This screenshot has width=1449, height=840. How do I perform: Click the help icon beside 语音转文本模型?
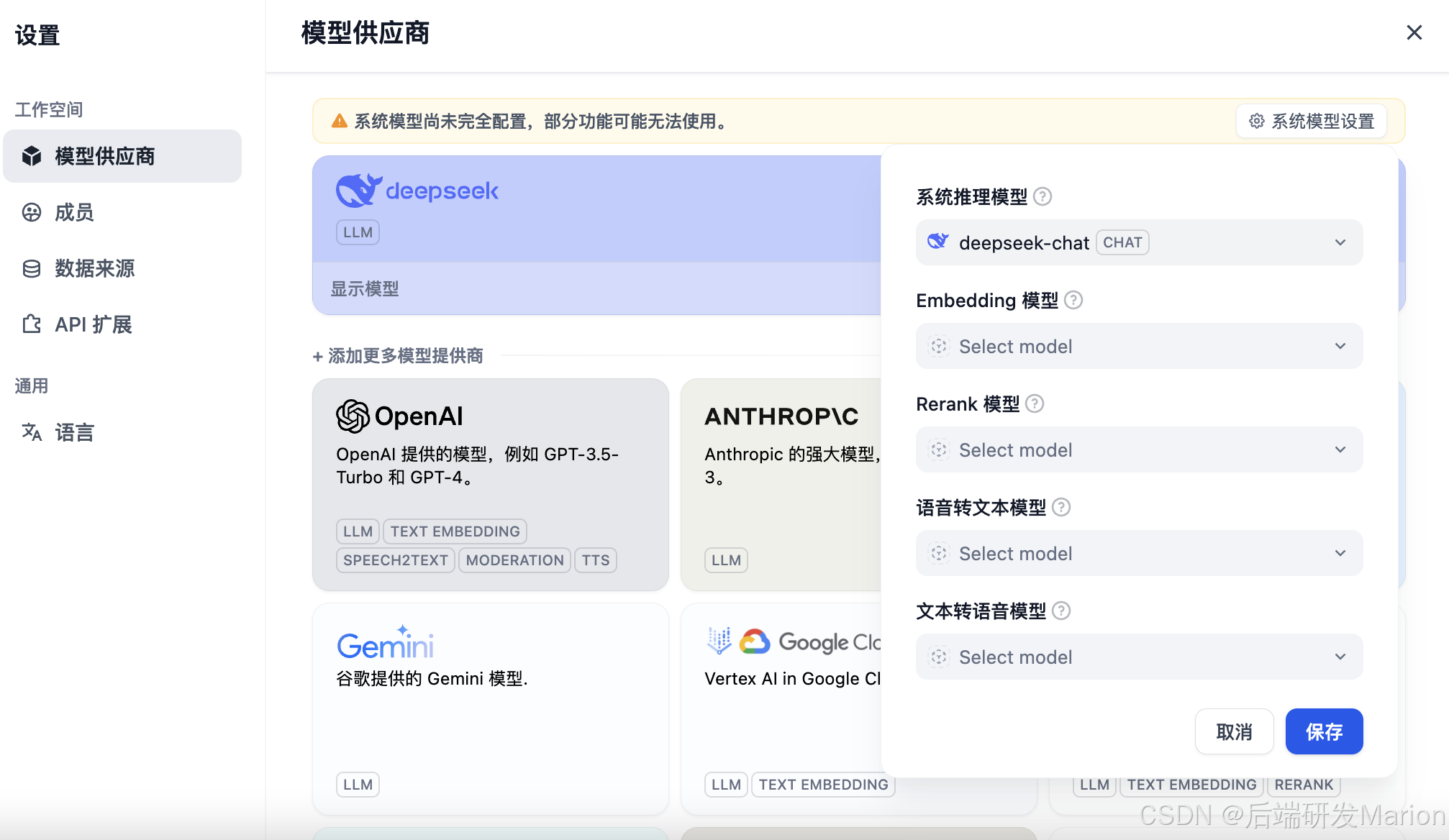tap(1061, 507)
